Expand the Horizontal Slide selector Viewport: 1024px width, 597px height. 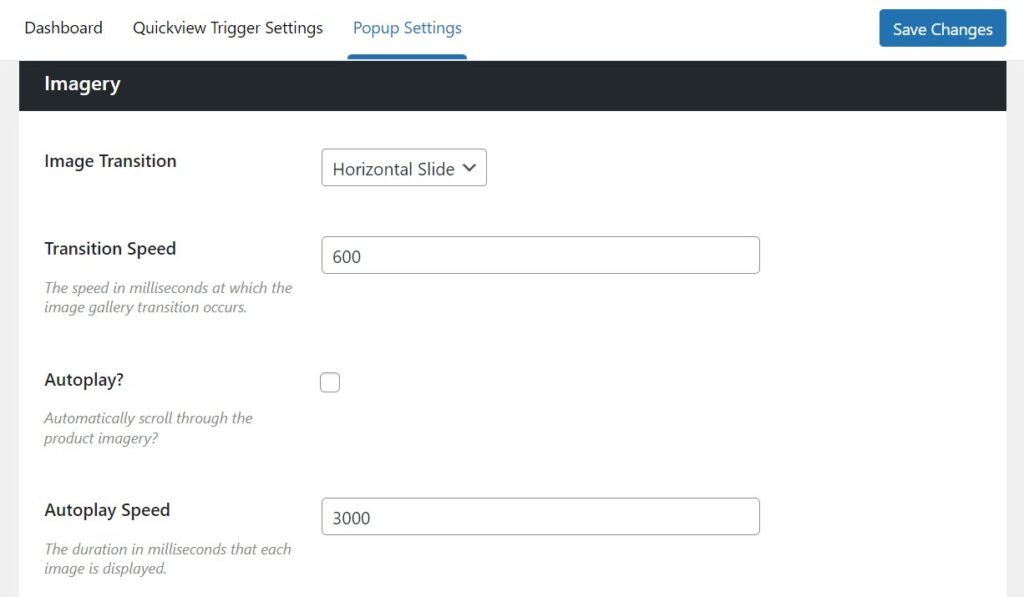click(x=403, y=167)
